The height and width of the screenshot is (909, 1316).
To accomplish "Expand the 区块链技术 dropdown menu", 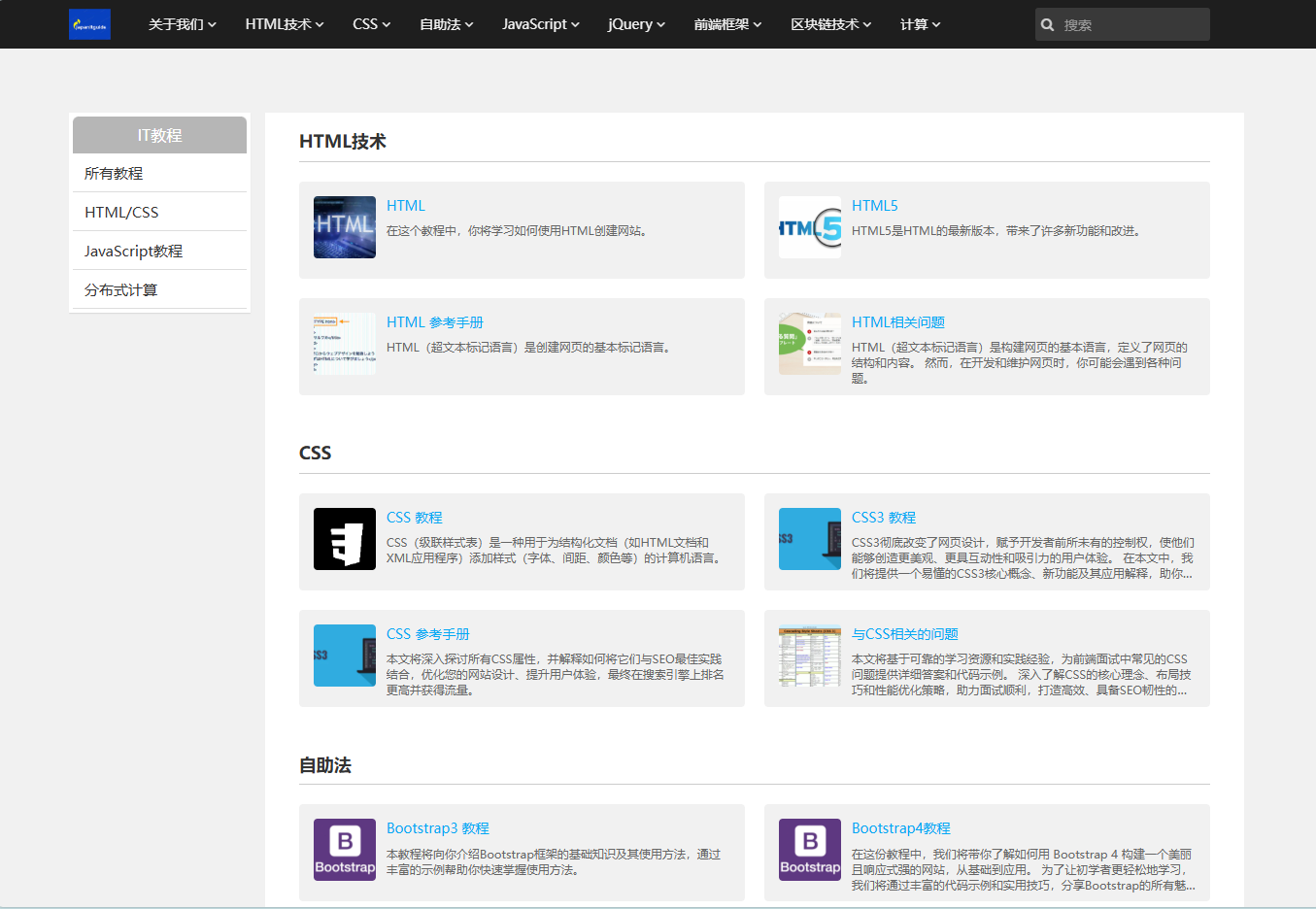I will pos(830,24).
